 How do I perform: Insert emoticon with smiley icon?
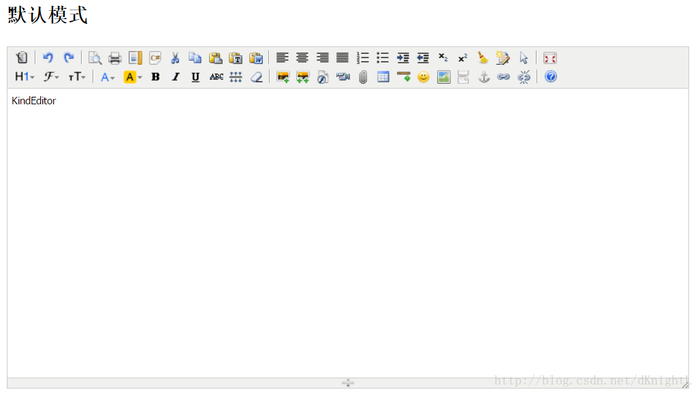[x=423, y=77]
